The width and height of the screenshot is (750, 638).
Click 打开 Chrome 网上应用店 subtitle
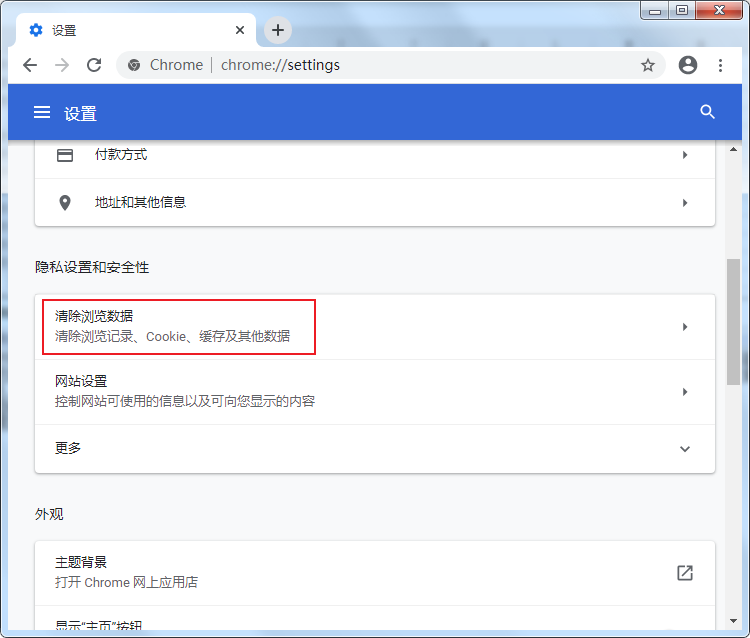pyautogui.click(x=126, y=582)
